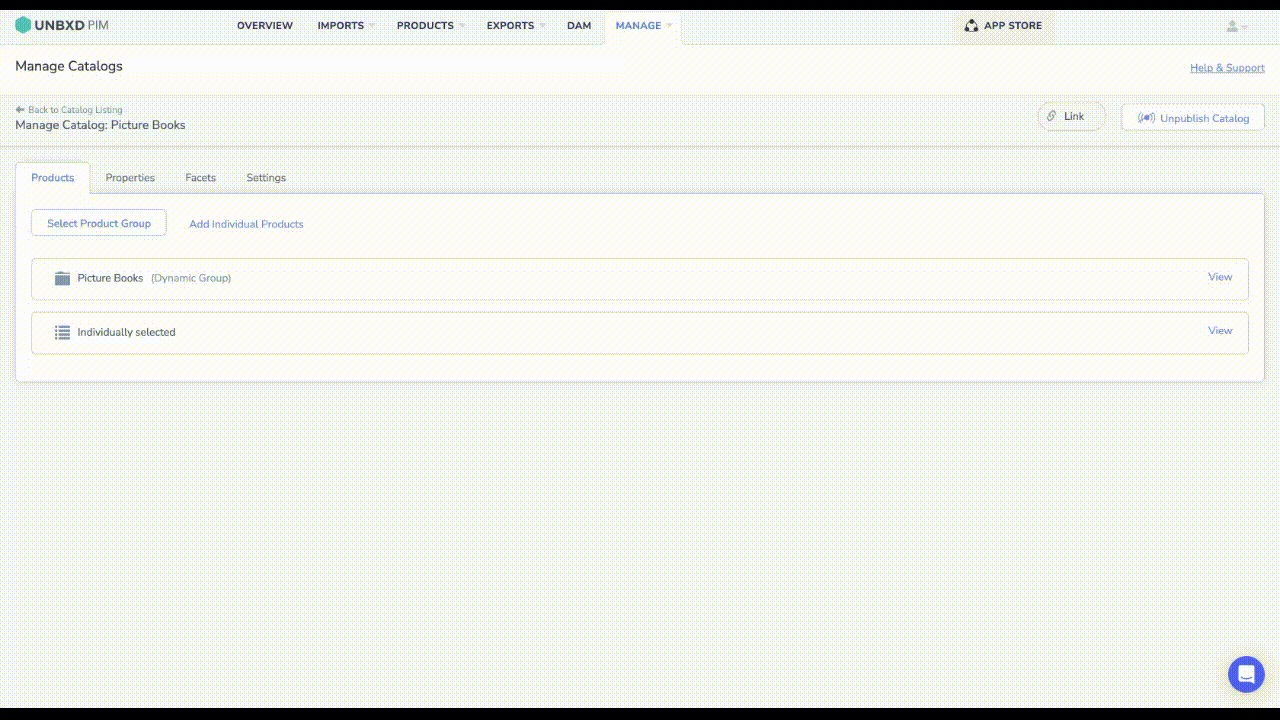The height and width of the screenshot is (720, 1280).
Task: Open Help & Support link
Action: coord(1227,68)
